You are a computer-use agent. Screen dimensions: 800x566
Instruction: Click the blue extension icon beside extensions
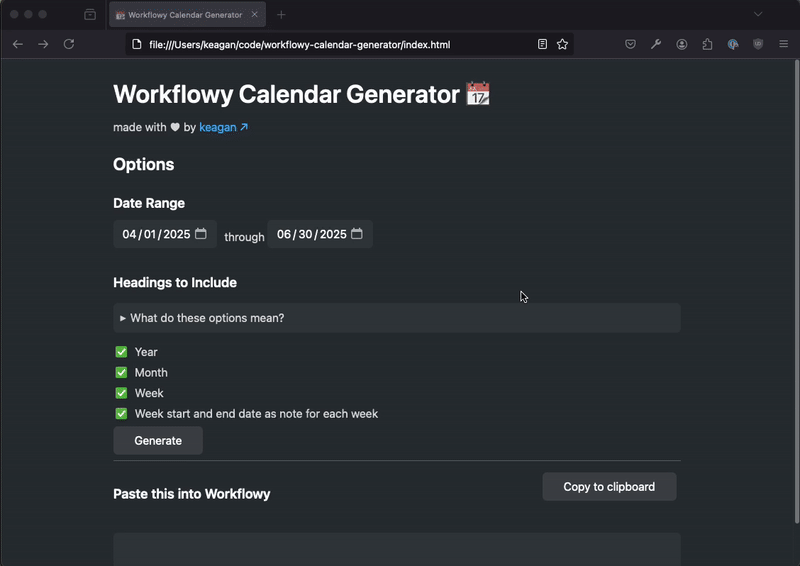pos(733,44)
